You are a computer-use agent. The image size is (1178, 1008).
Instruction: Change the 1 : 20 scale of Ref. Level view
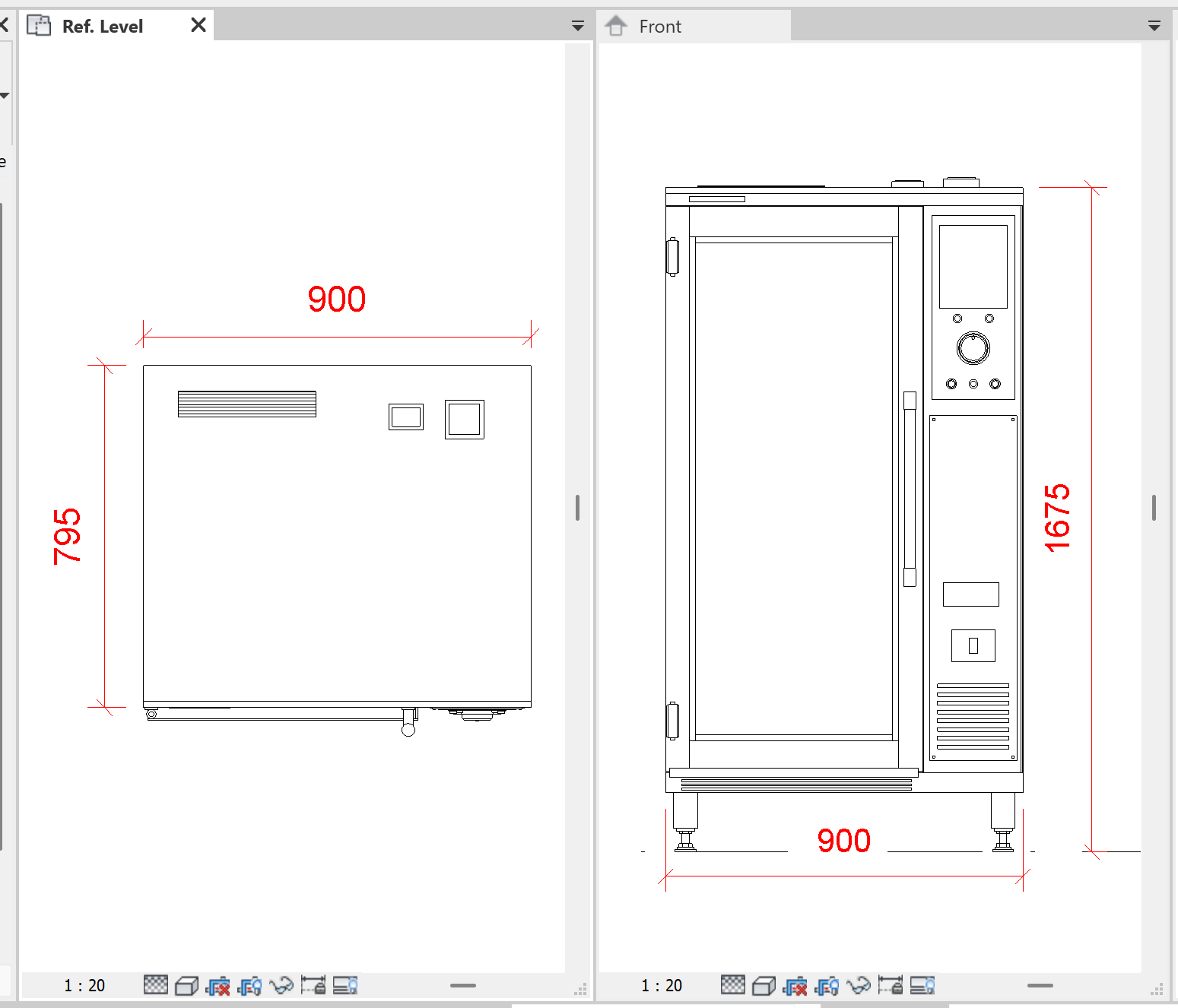point(84,986)
